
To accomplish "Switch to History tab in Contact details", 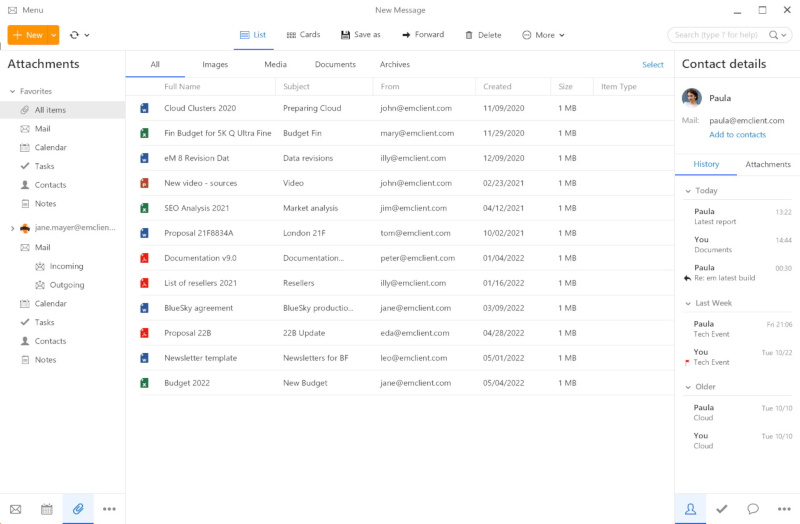I will tap(706, 164).
